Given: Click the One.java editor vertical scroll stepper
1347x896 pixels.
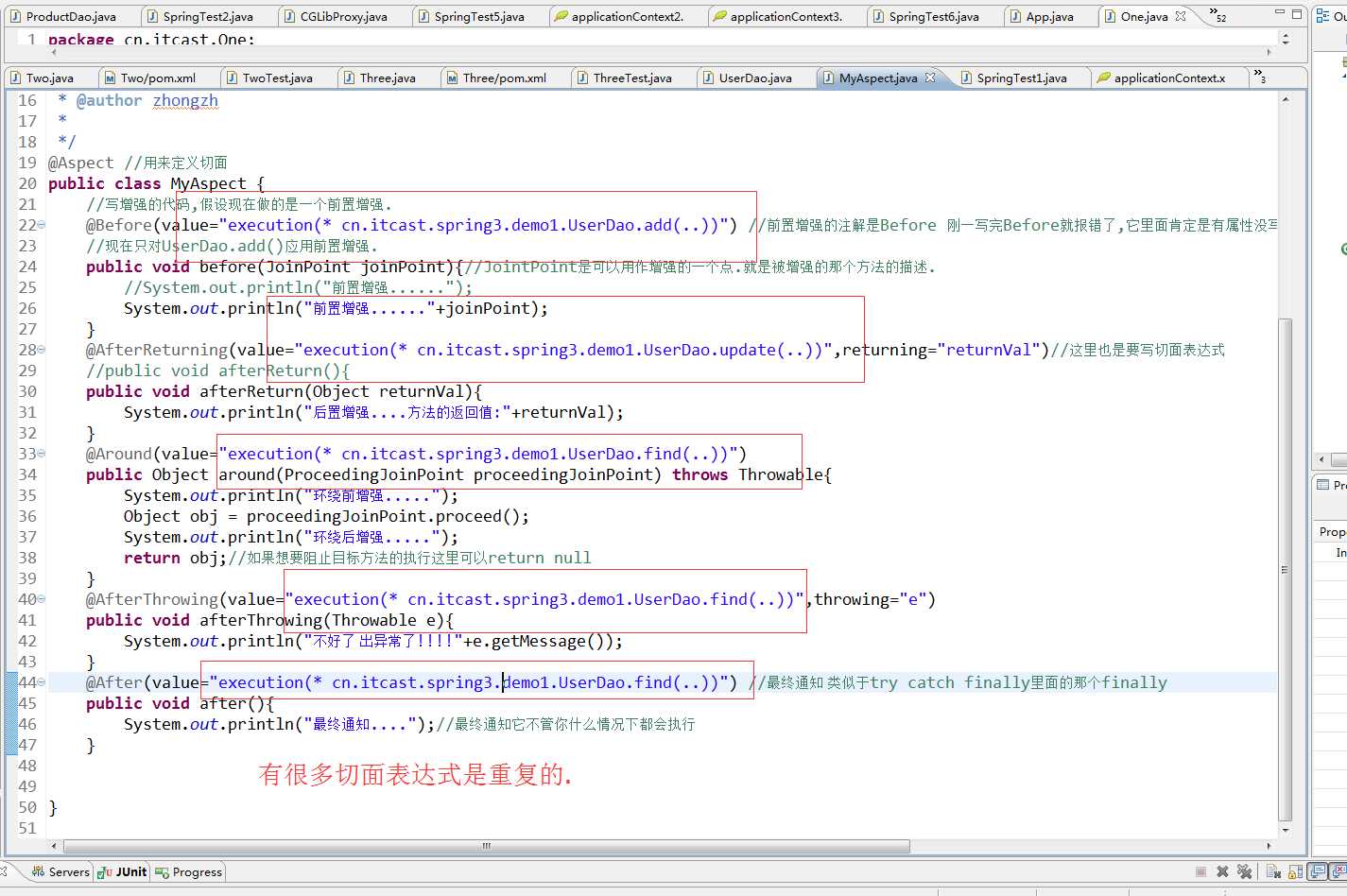Looking at the screenshot, I should 1285,39.
